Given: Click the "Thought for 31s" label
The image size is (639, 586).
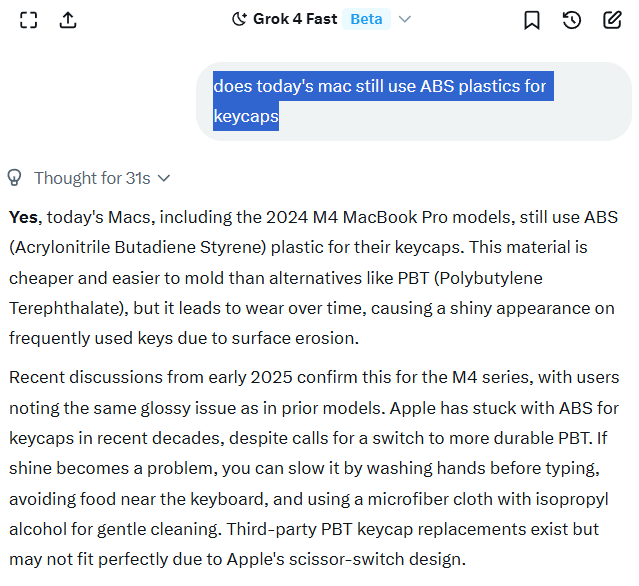Looking at the screenshot, I should tap(92, 178).
